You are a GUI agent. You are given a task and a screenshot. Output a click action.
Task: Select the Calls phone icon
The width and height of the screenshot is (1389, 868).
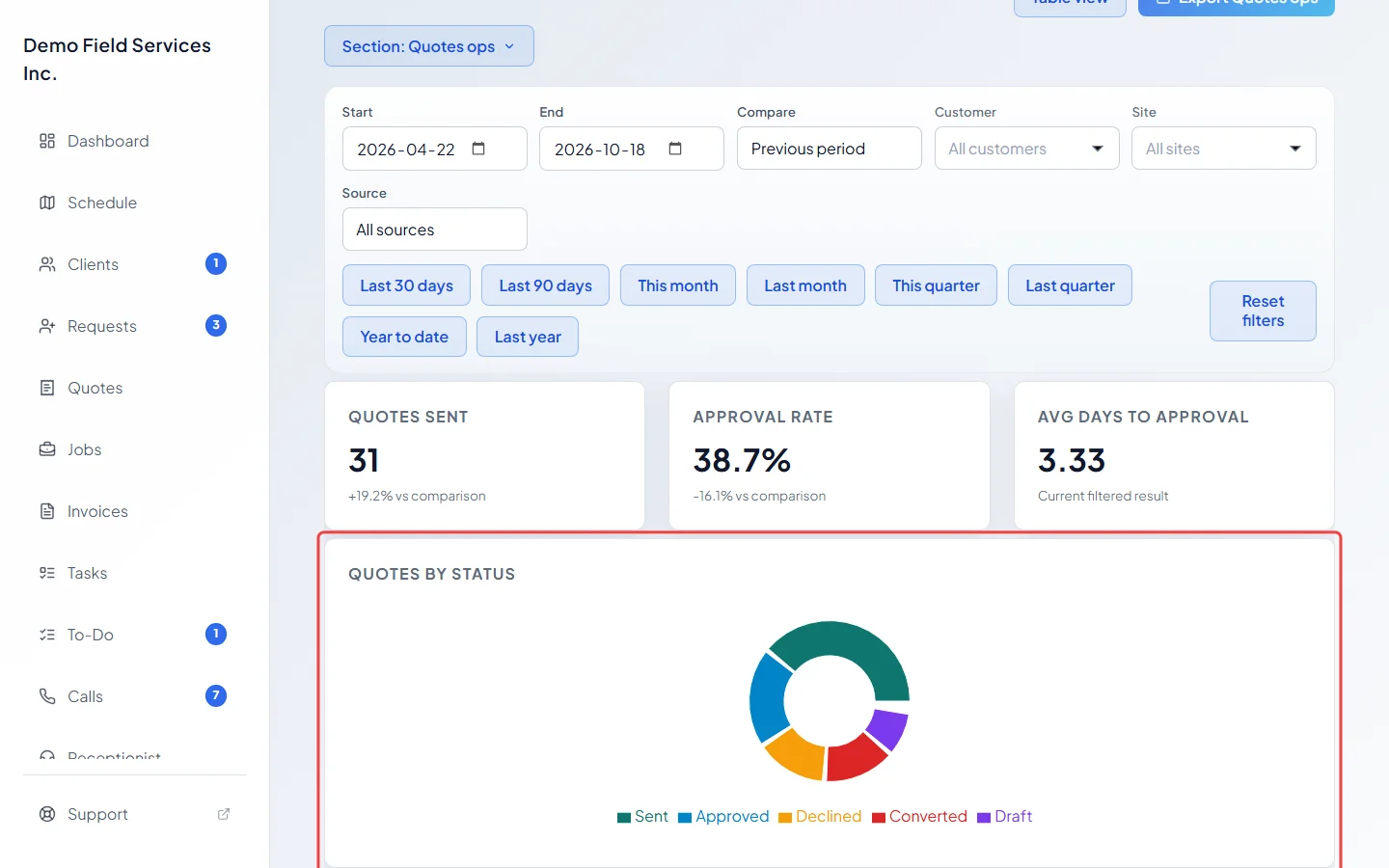[47, 696]
